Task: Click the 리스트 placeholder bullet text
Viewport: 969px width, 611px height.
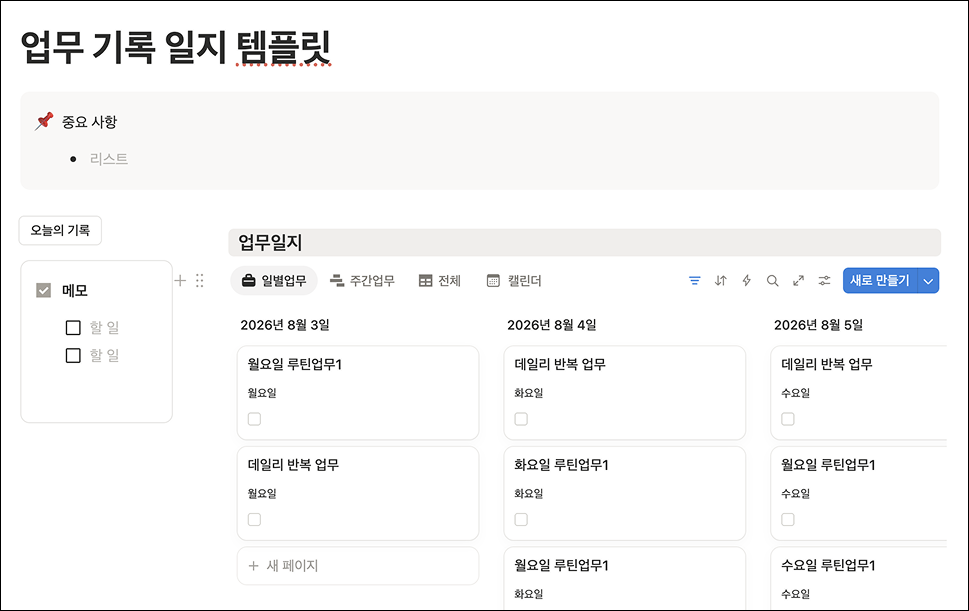Action: point(109,159)
